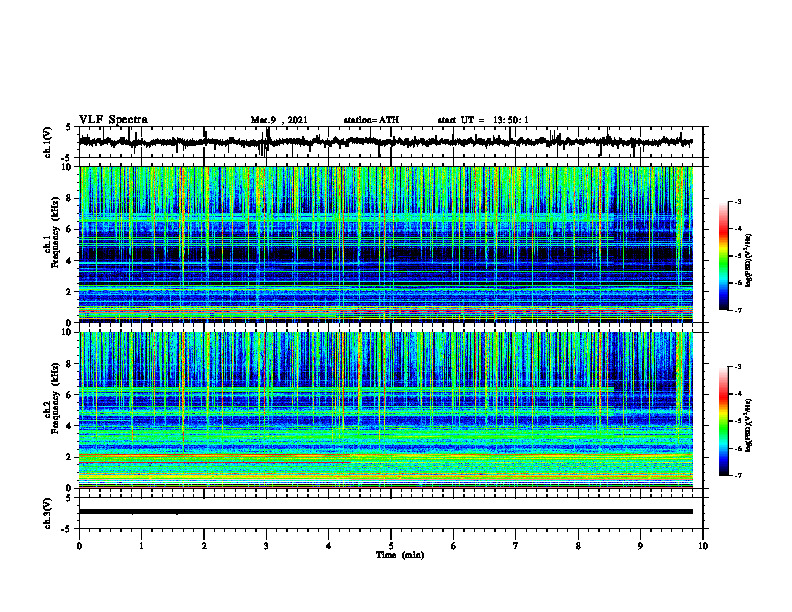
Task: Click the time axis tick label "1"
Action: 141,546
